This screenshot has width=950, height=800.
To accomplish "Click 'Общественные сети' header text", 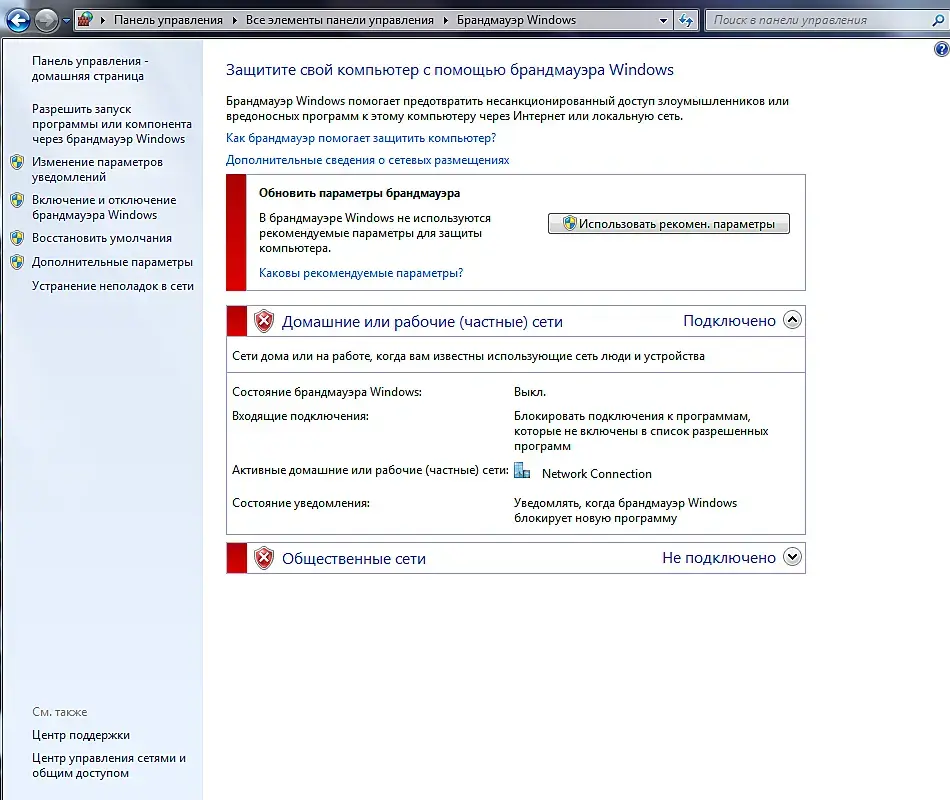I will pos(354,558).
